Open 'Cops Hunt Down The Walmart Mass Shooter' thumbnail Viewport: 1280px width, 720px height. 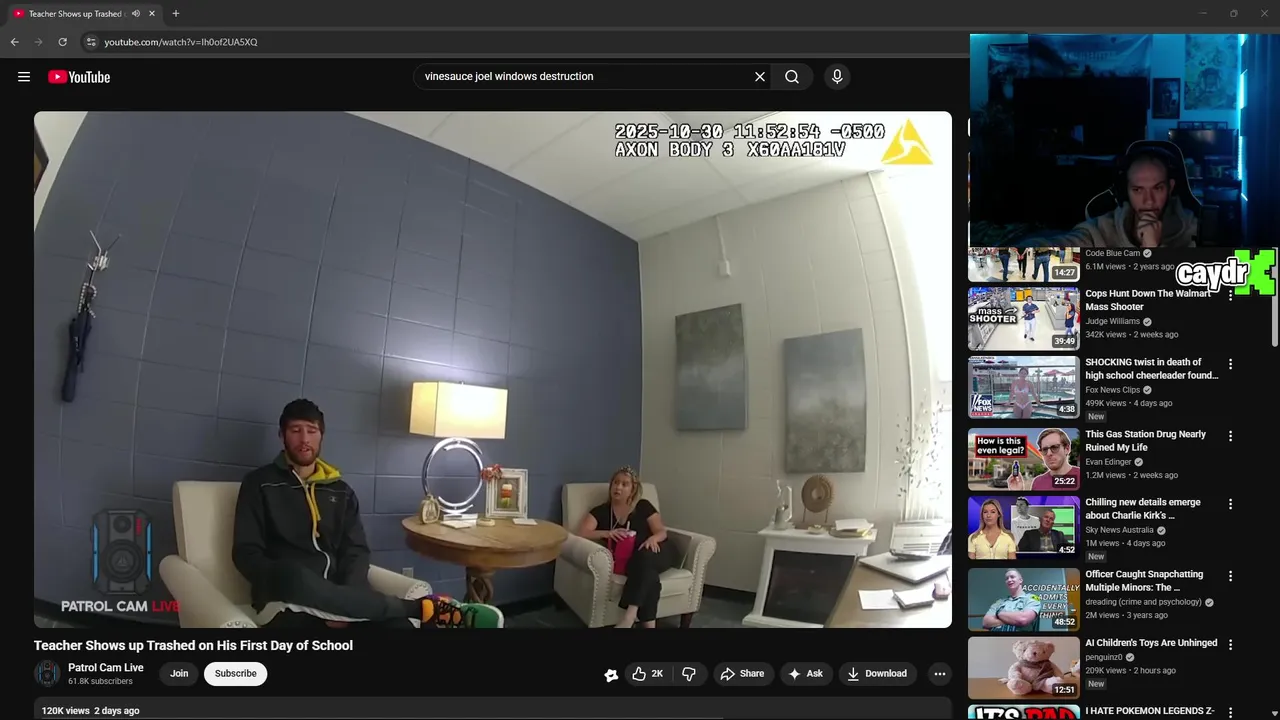click(1023, 319)
